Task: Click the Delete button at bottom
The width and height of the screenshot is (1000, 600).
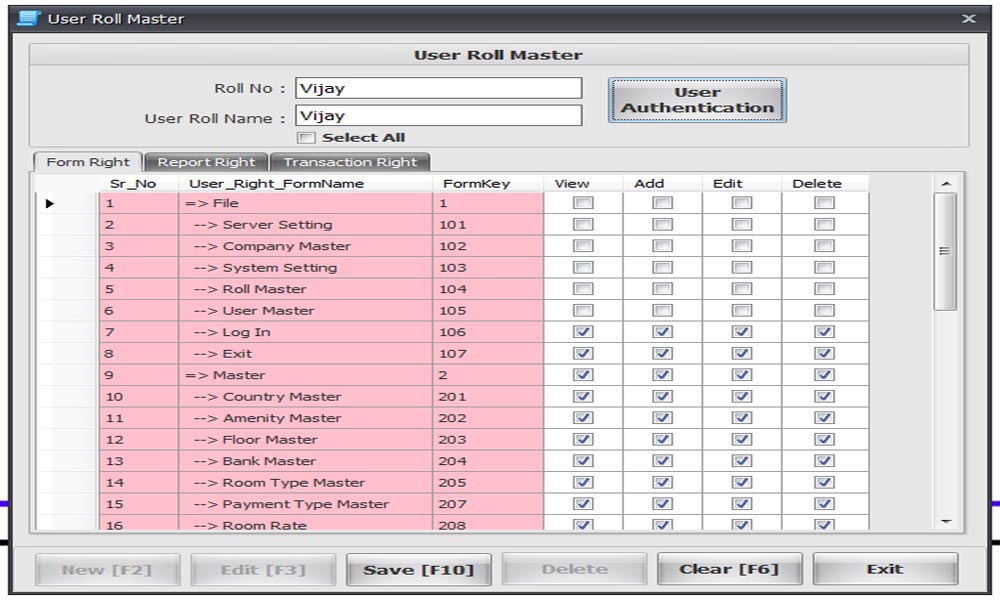Action: point(574,569)
